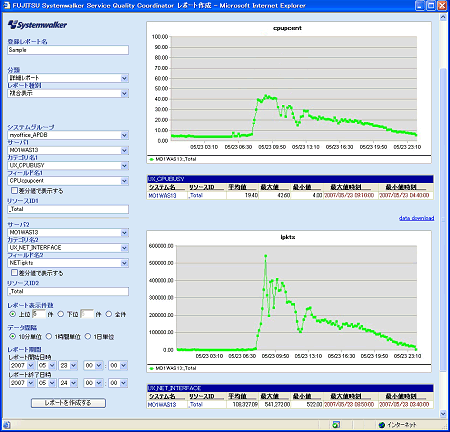This screenshot has height=432, width=450.
Task: Focus the 登録レポート名 field containing Sample
Action: point(68,50)
